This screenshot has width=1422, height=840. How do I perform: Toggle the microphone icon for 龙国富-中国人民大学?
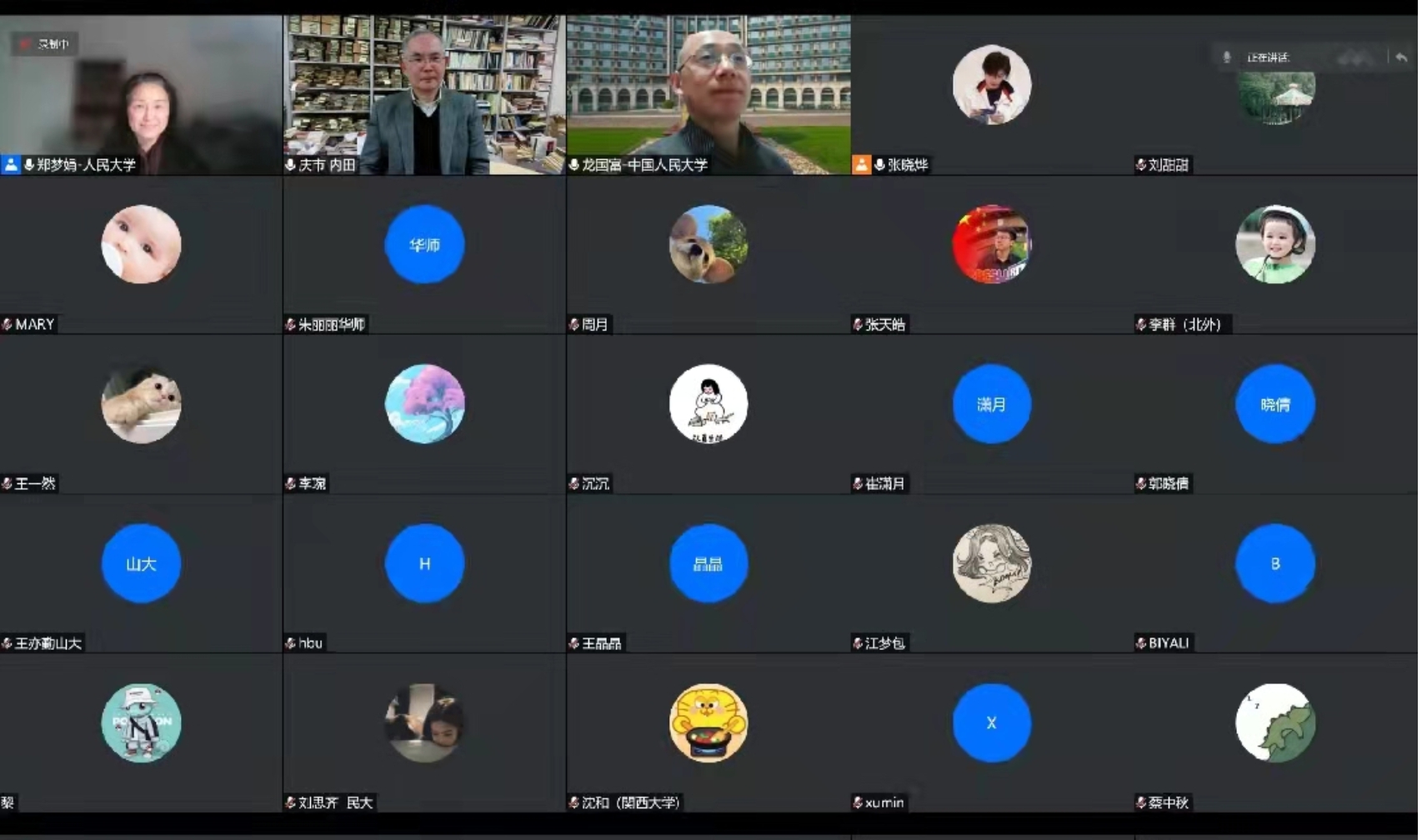574,165
